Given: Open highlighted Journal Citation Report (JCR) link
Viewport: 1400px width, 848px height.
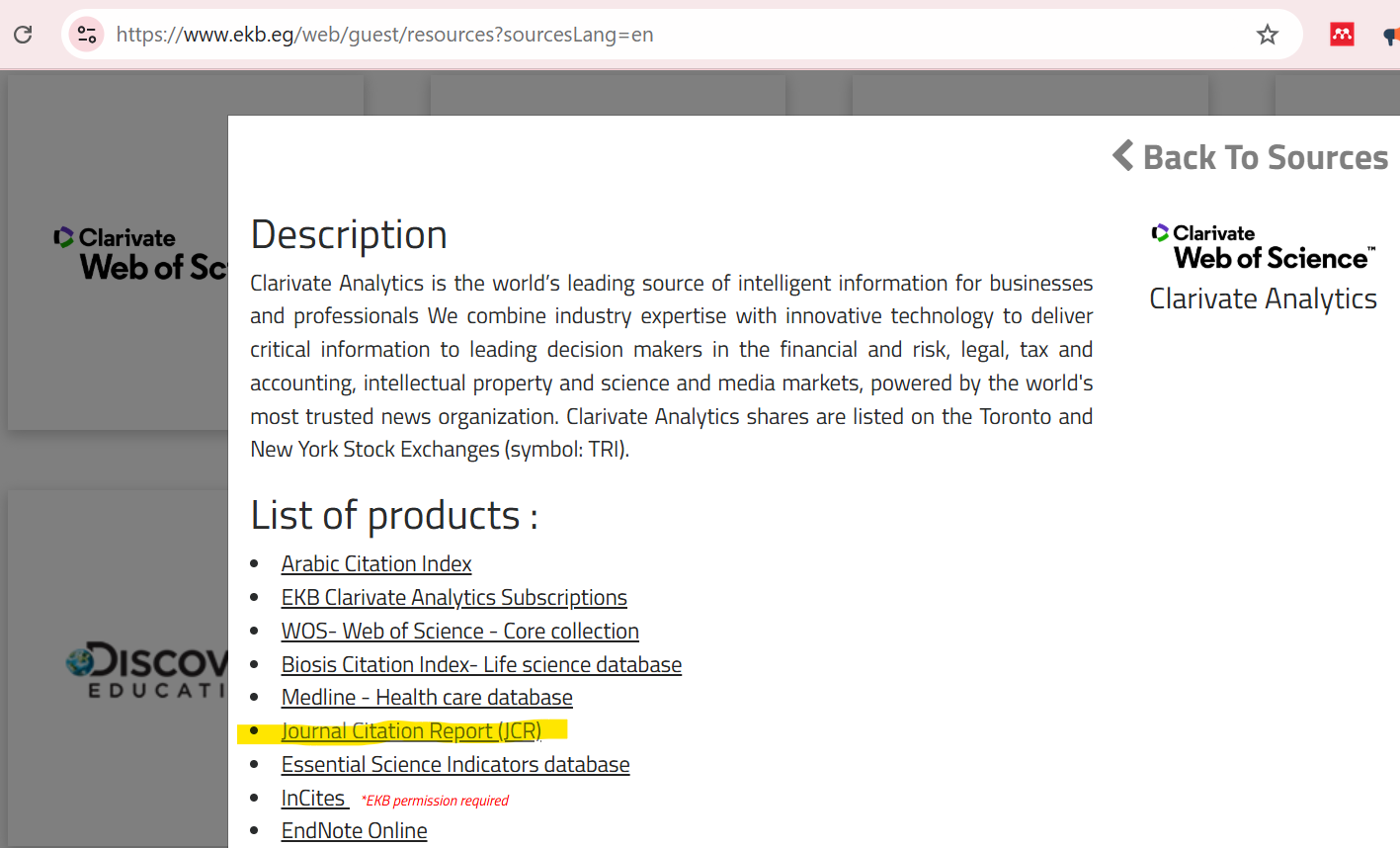Looking at the screenshot, I should [411, 731].
